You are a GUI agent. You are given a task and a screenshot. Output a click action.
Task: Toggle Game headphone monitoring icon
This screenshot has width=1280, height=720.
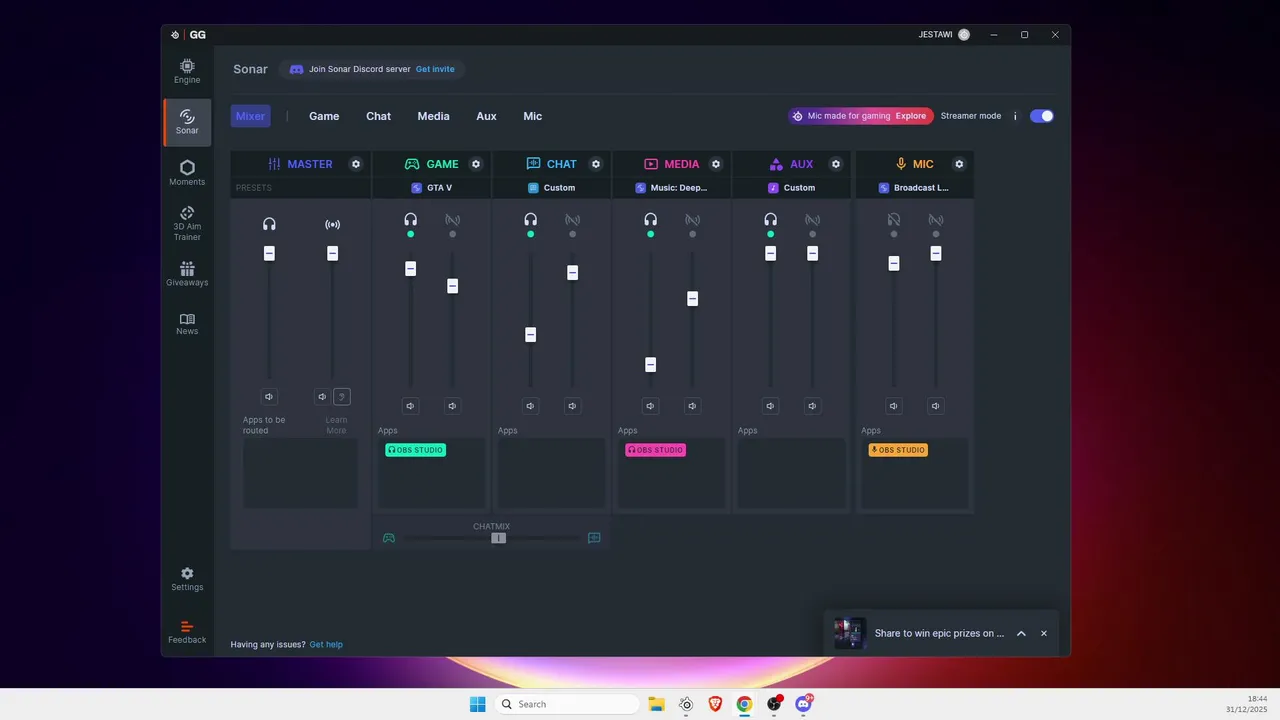click(411, 220)
